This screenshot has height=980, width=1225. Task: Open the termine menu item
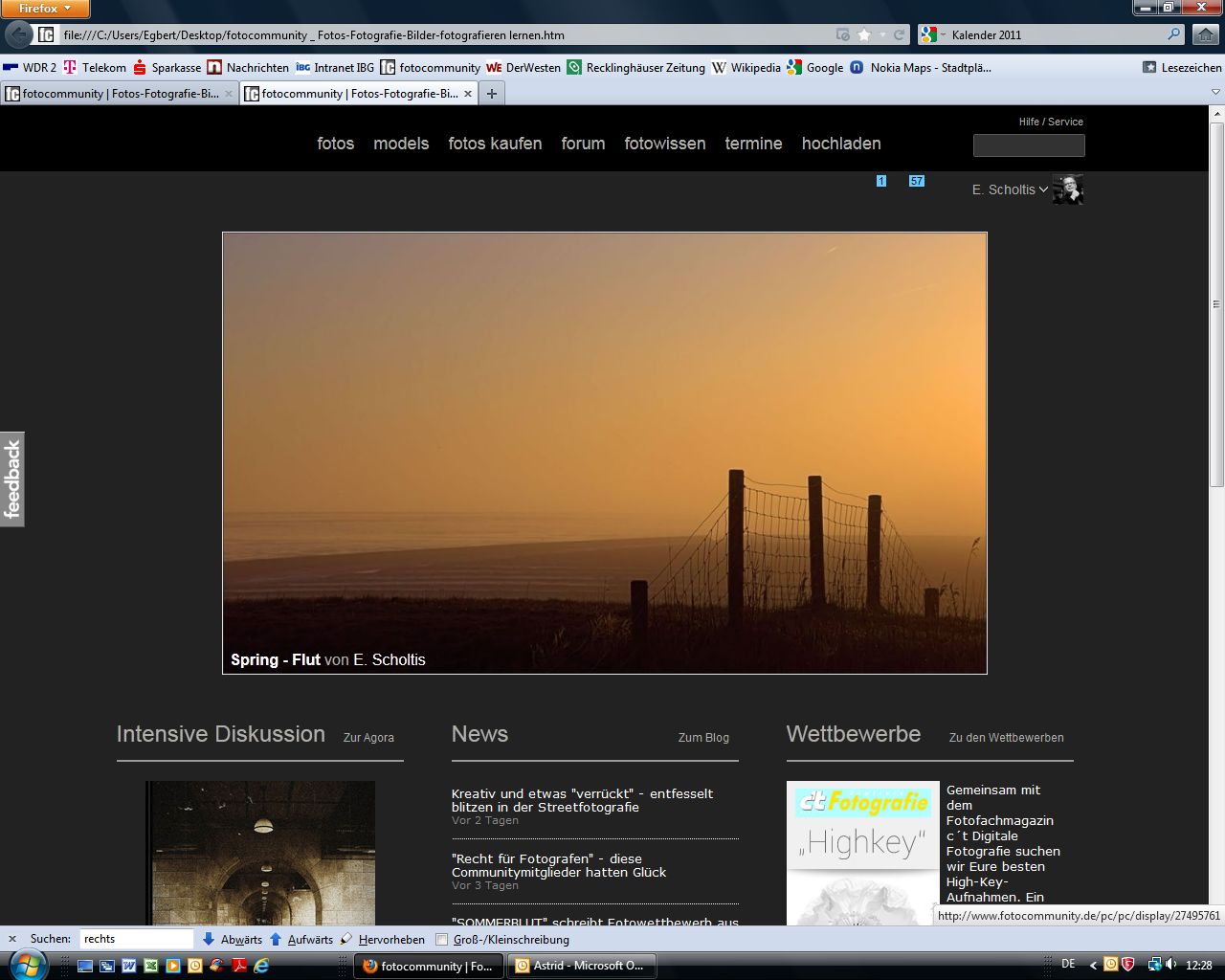[753, 144]
